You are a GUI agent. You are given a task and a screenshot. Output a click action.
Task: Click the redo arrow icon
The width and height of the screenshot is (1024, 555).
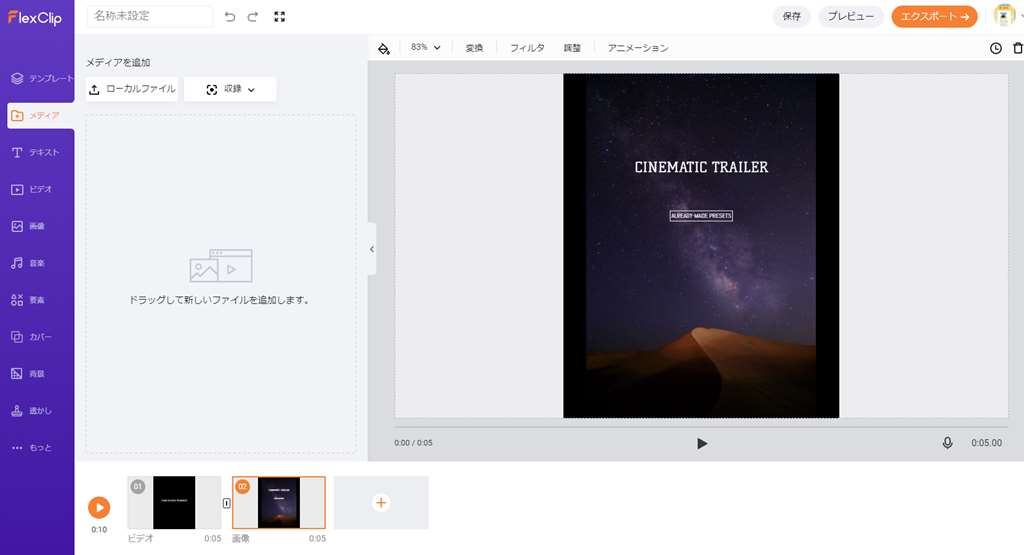[253, 17]
